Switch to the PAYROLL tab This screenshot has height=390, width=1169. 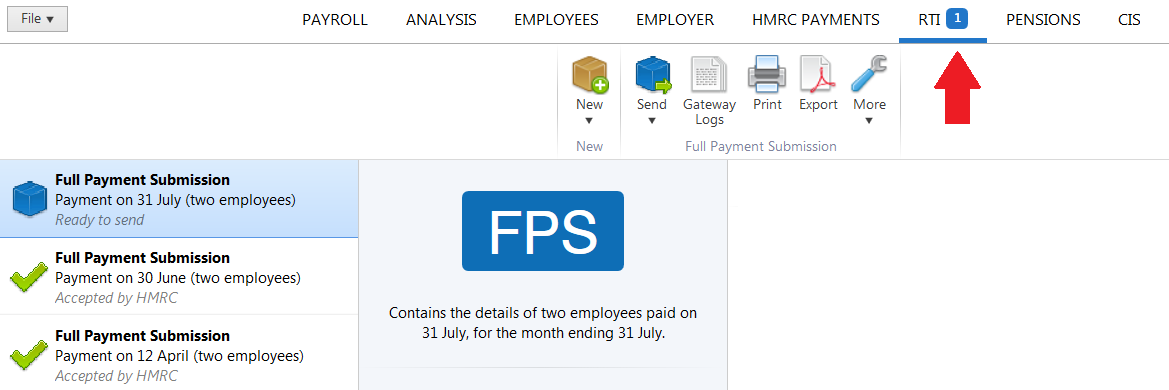[x=335, y=20]
